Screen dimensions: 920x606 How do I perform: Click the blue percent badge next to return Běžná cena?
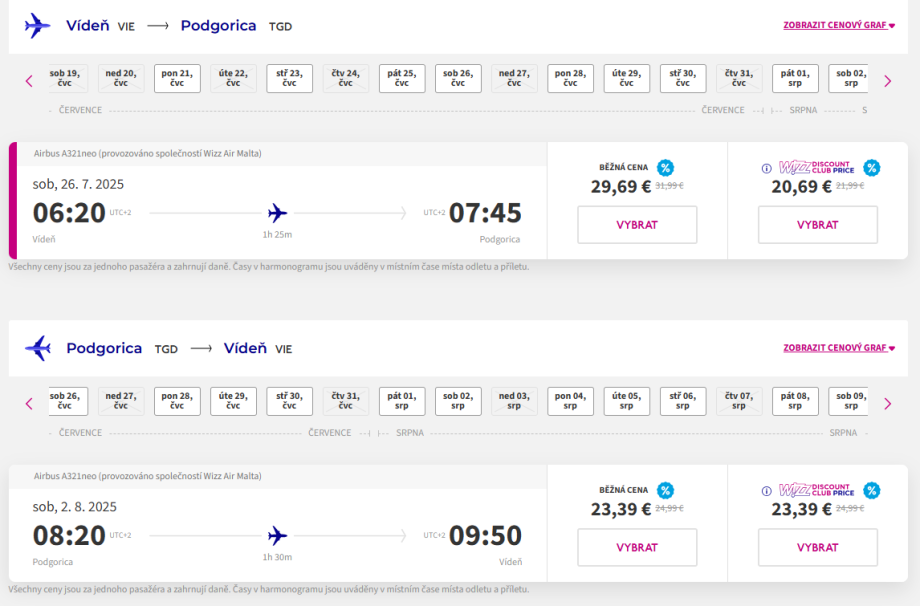click(x=665, y=491)
